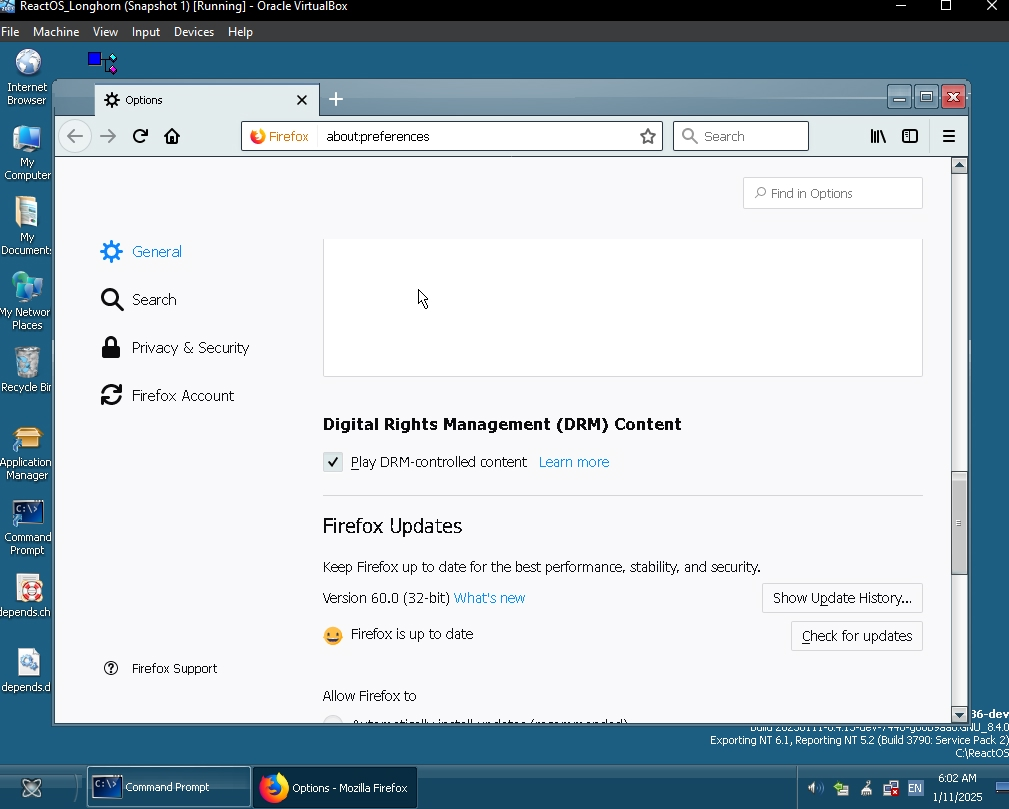Click the toolbar Search box
Image resolution: width=1009 pixels, height=809 pixels.
point(741,136)
